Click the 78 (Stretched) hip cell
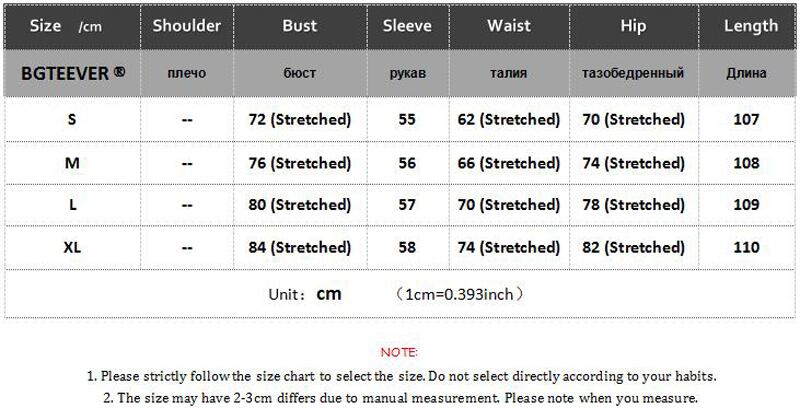This screenshot has width=800, height=408. tap(632, 205)
